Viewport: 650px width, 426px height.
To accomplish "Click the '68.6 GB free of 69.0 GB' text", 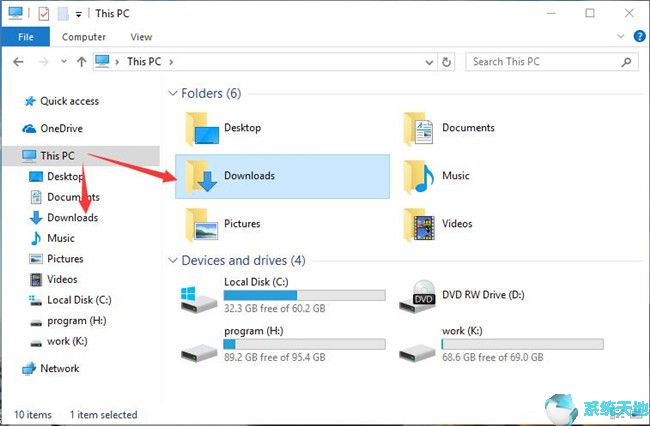I will (492, 358).
